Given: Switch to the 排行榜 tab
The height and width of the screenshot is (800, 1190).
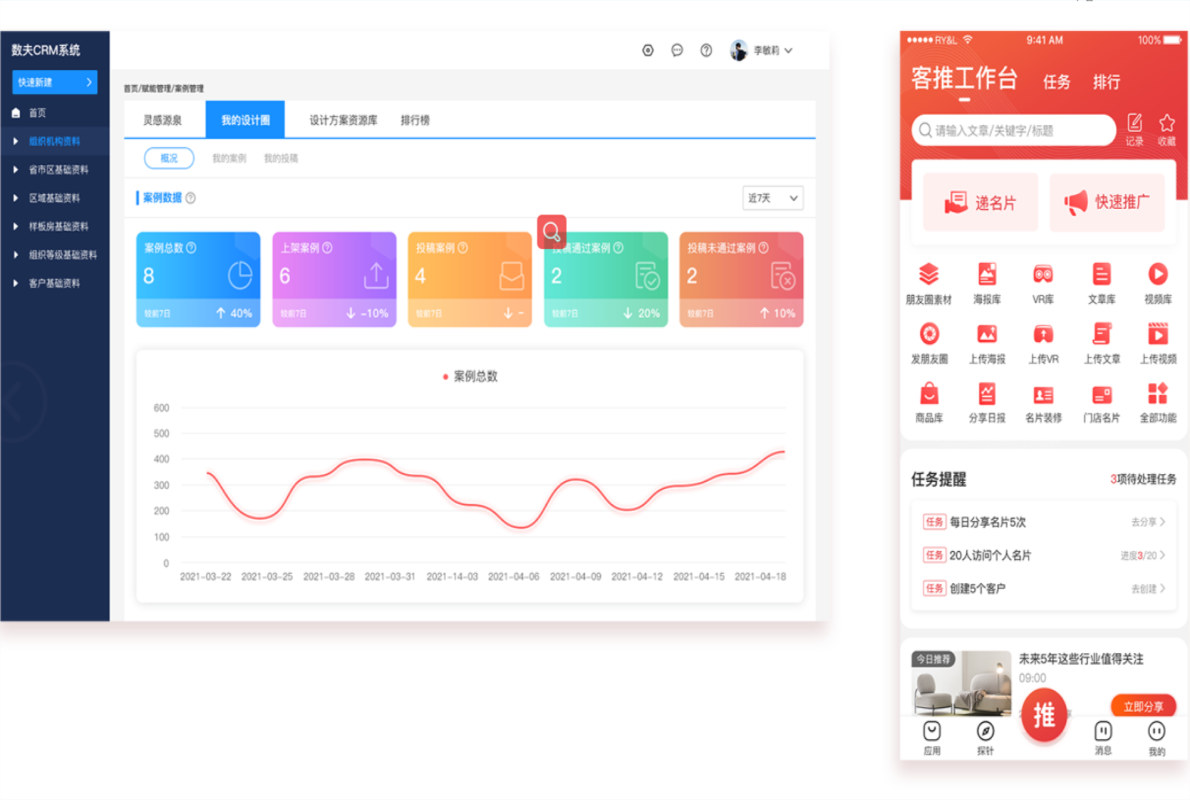Looking at the screenshot, I should 415,120.
